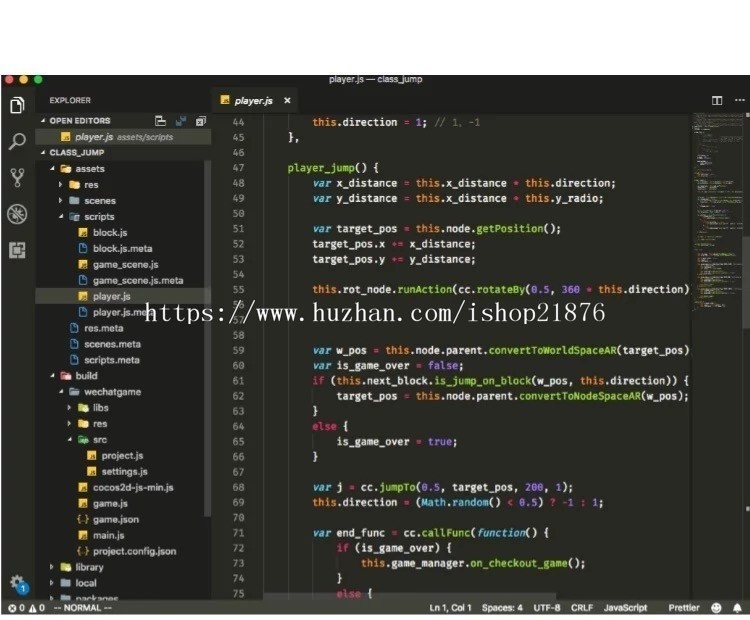Viewport: 750px width, 620px height.
Task: Click the editor horizontal scrollbar
Action: pyautogui.click(x=409, y=597)
